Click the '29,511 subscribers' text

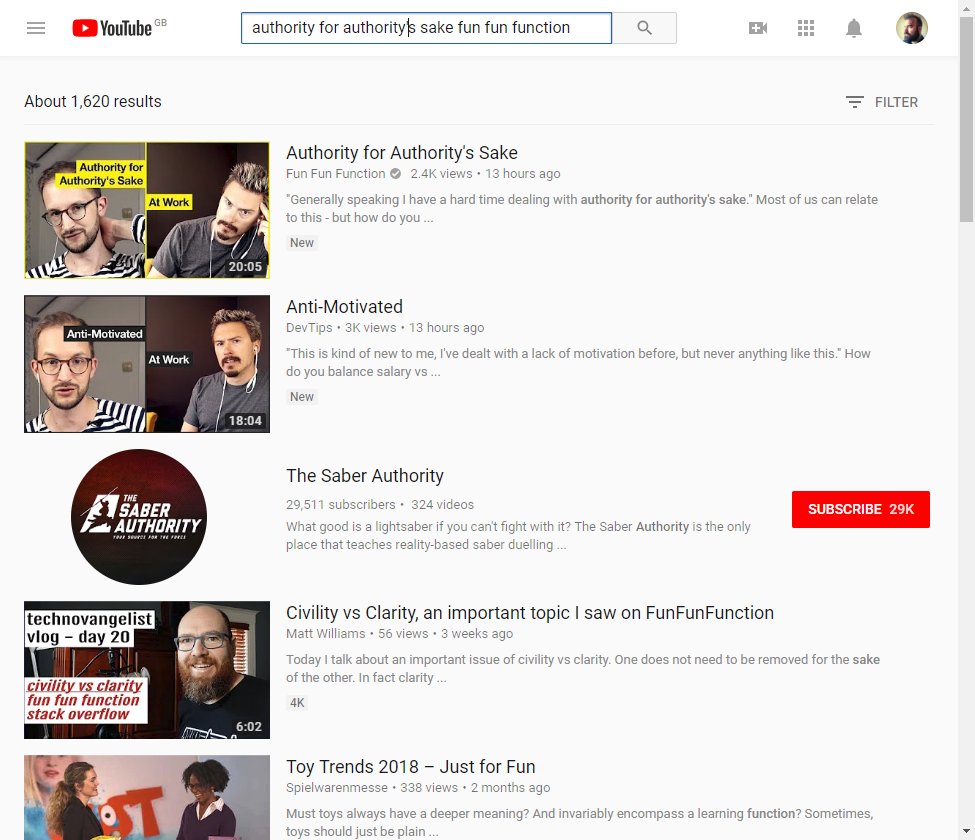click(341, 504)
